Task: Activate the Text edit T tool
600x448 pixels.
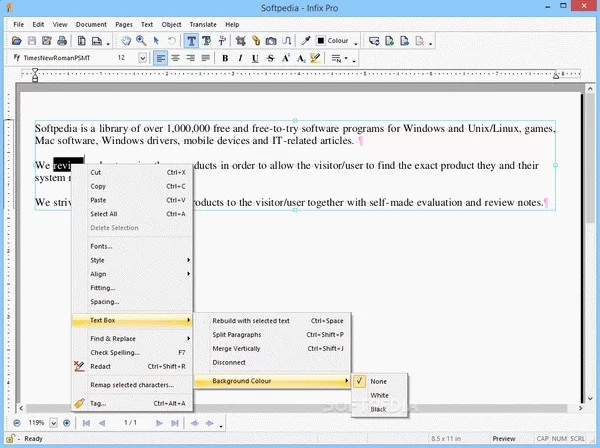Action: (191, 41)
